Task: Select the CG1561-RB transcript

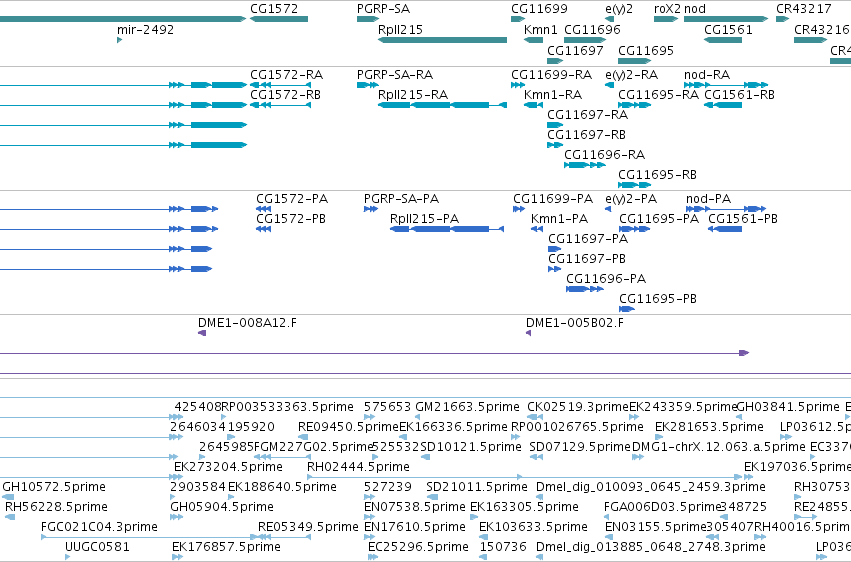Action: (x=723, y=105)
